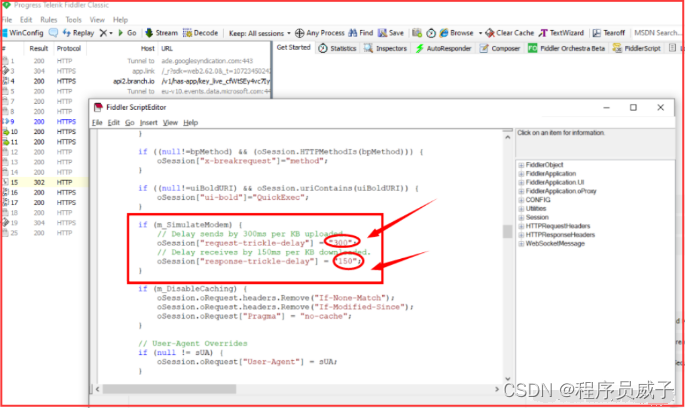Open Fiddler View menu

(x=97, y=20)
